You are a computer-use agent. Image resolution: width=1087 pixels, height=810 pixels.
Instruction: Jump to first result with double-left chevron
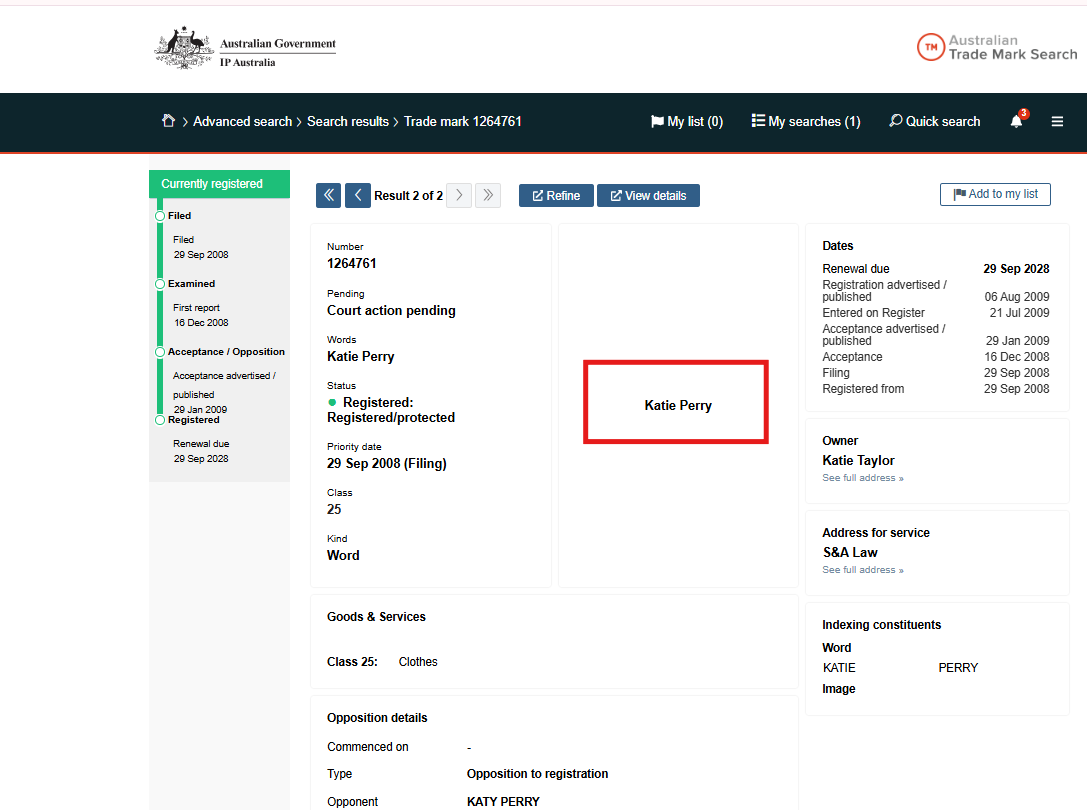(328, 195)
